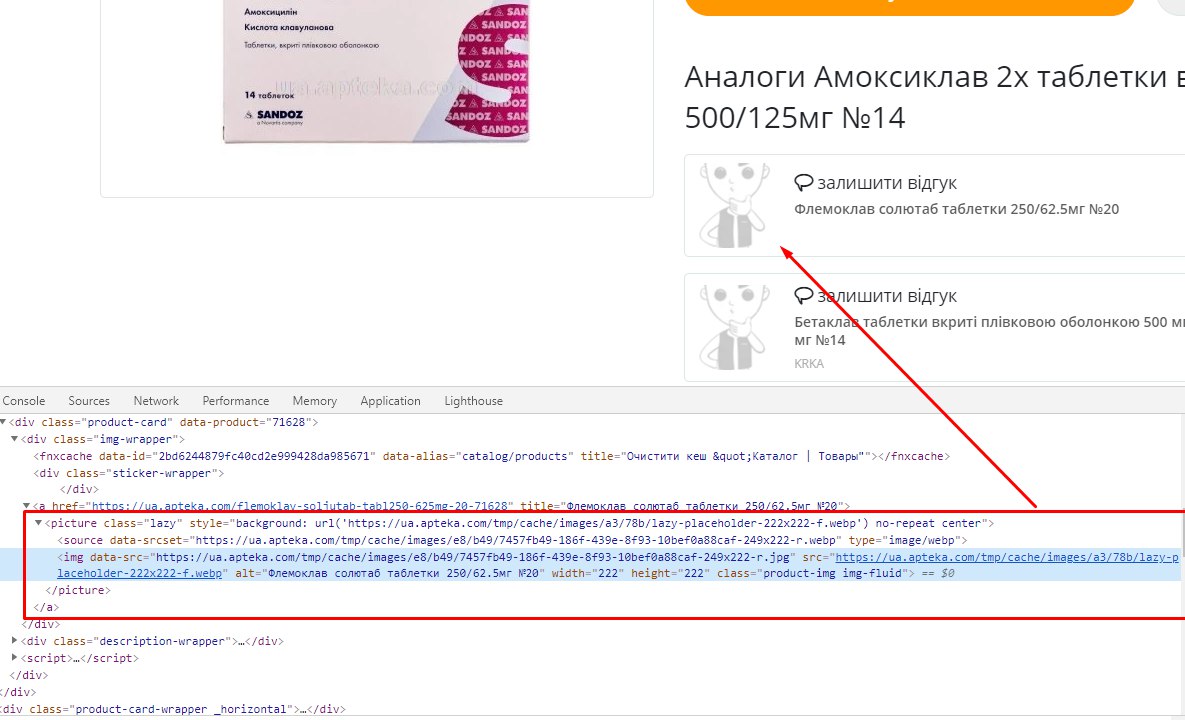1185x720 pixels.
Task: Expand the collapsed script node
Action: pyautogui.click(x=14, y=658)
